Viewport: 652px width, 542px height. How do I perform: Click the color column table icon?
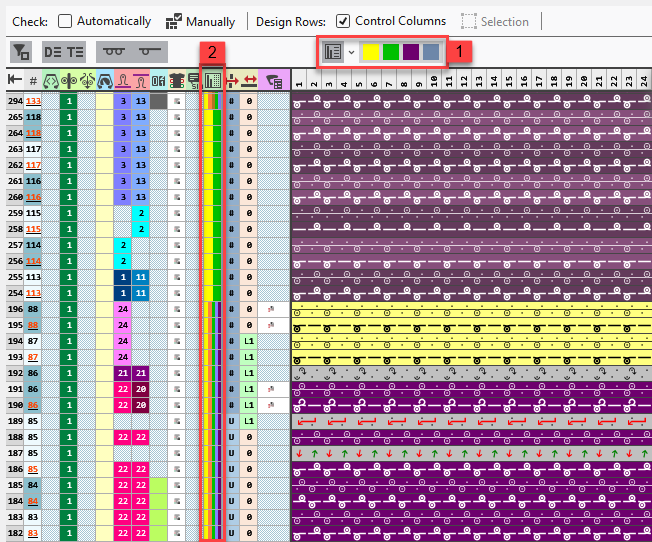(x=334, y=51)
